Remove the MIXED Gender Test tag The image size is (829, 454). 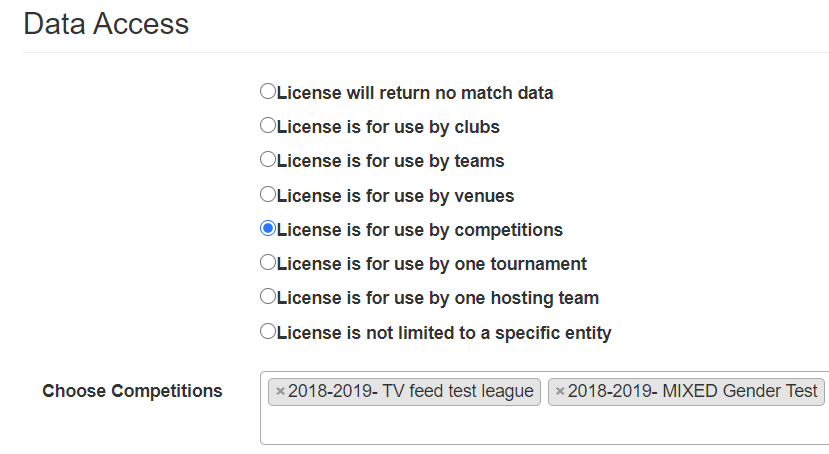(x=560, y=392)
